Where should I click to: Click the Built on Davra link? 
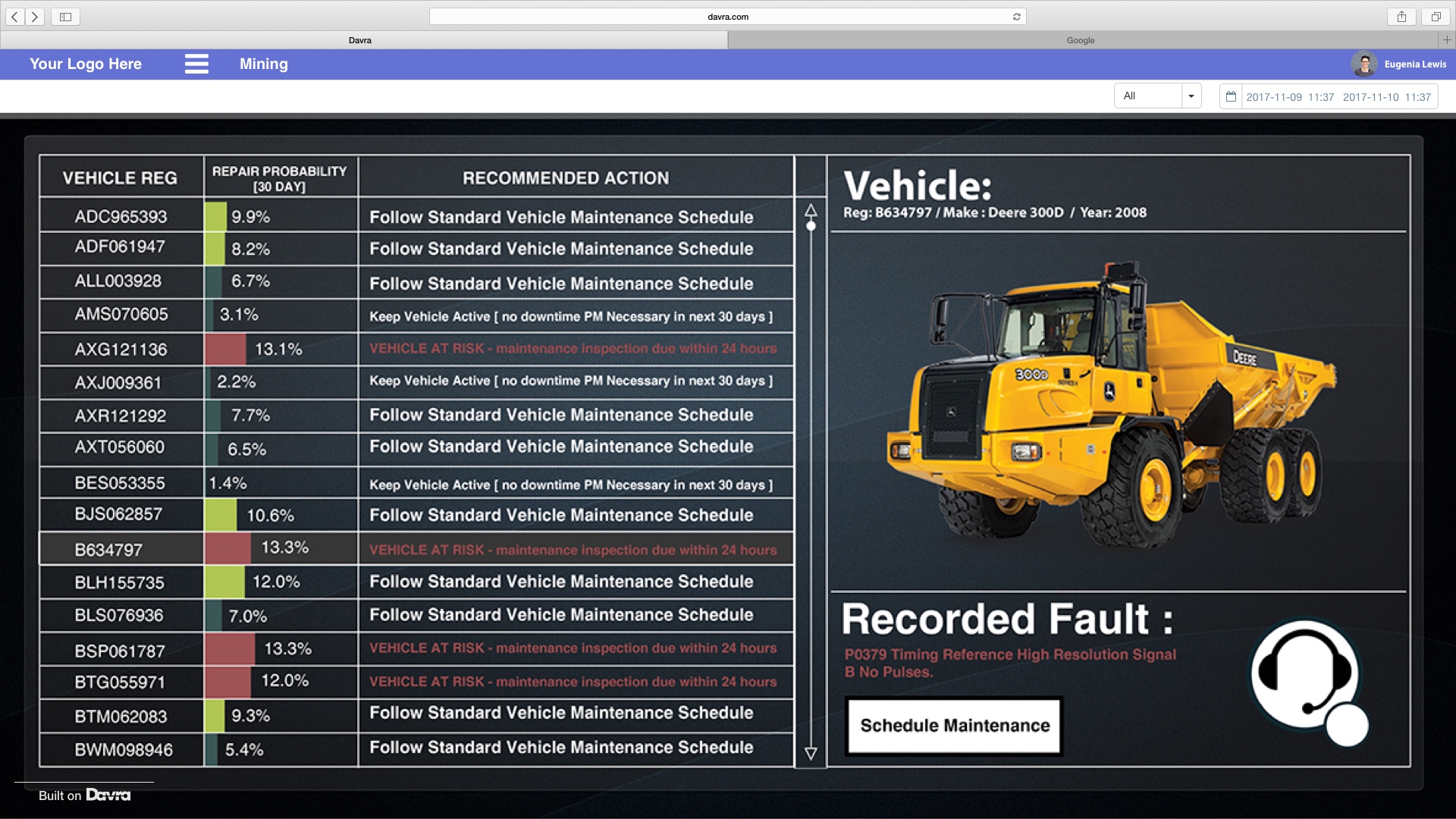pos(84,795)
